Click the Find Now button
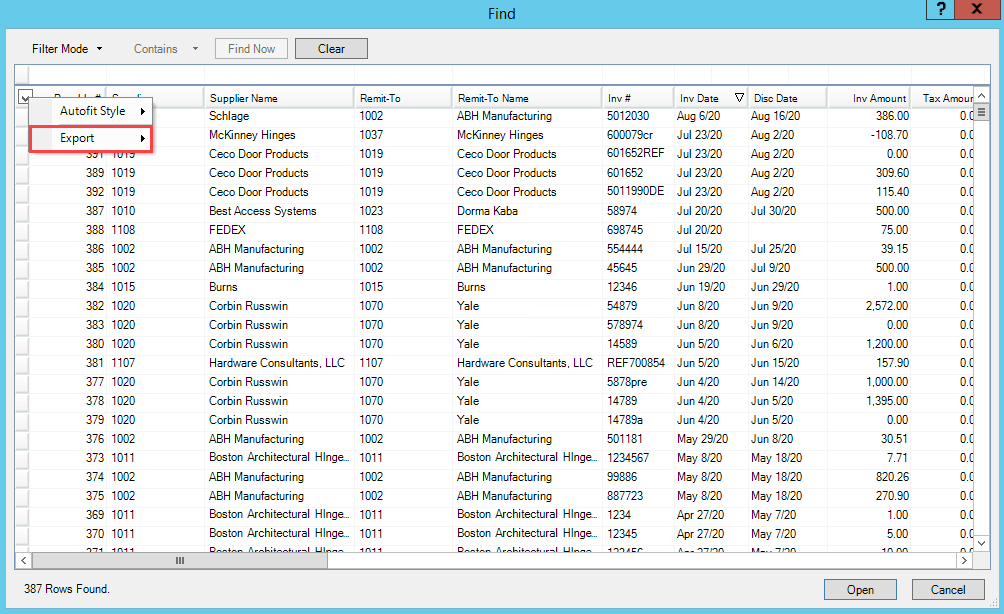The image size is (1004, 614). [x=251, y=49]
